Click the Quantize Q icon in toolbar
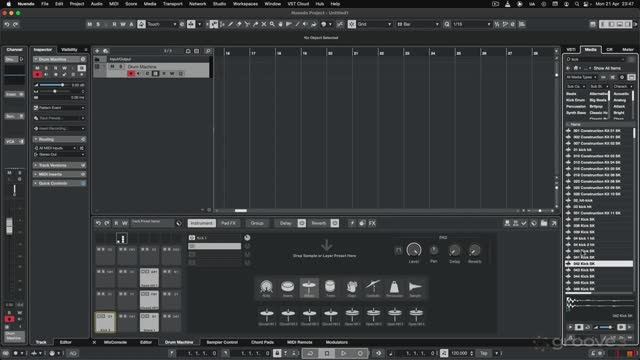 pos(447,24)
